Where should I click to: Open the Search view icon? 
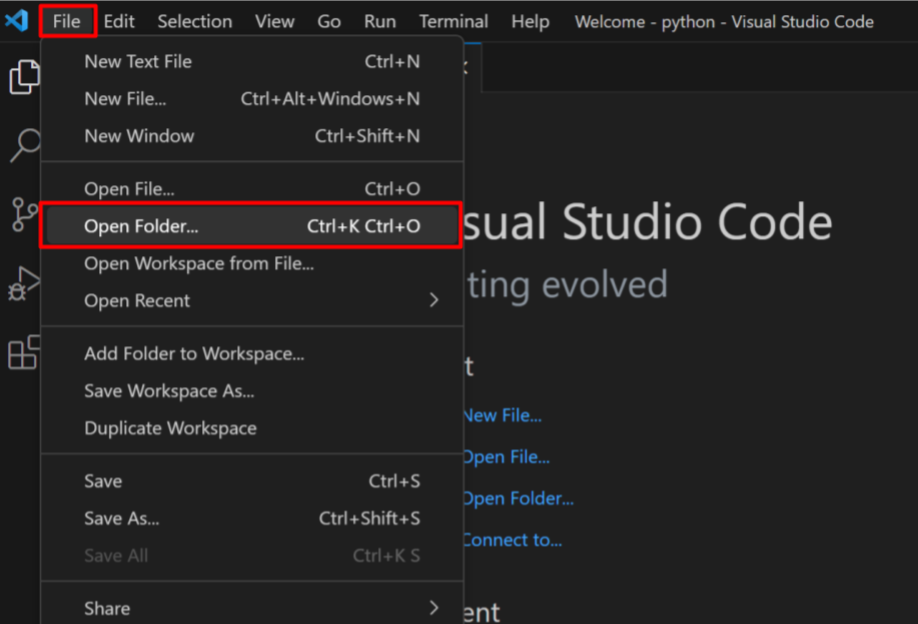(x=25, y=145)
